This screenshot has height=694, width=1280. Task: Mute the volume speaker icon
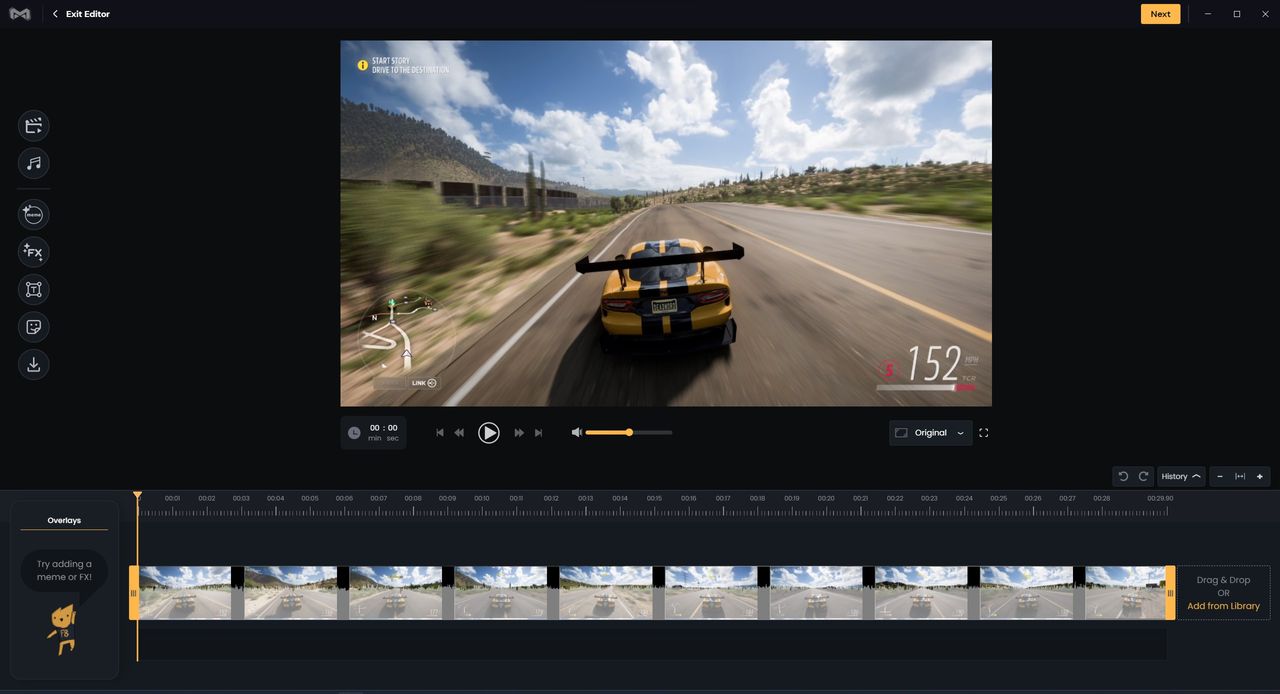pos(576,433)
